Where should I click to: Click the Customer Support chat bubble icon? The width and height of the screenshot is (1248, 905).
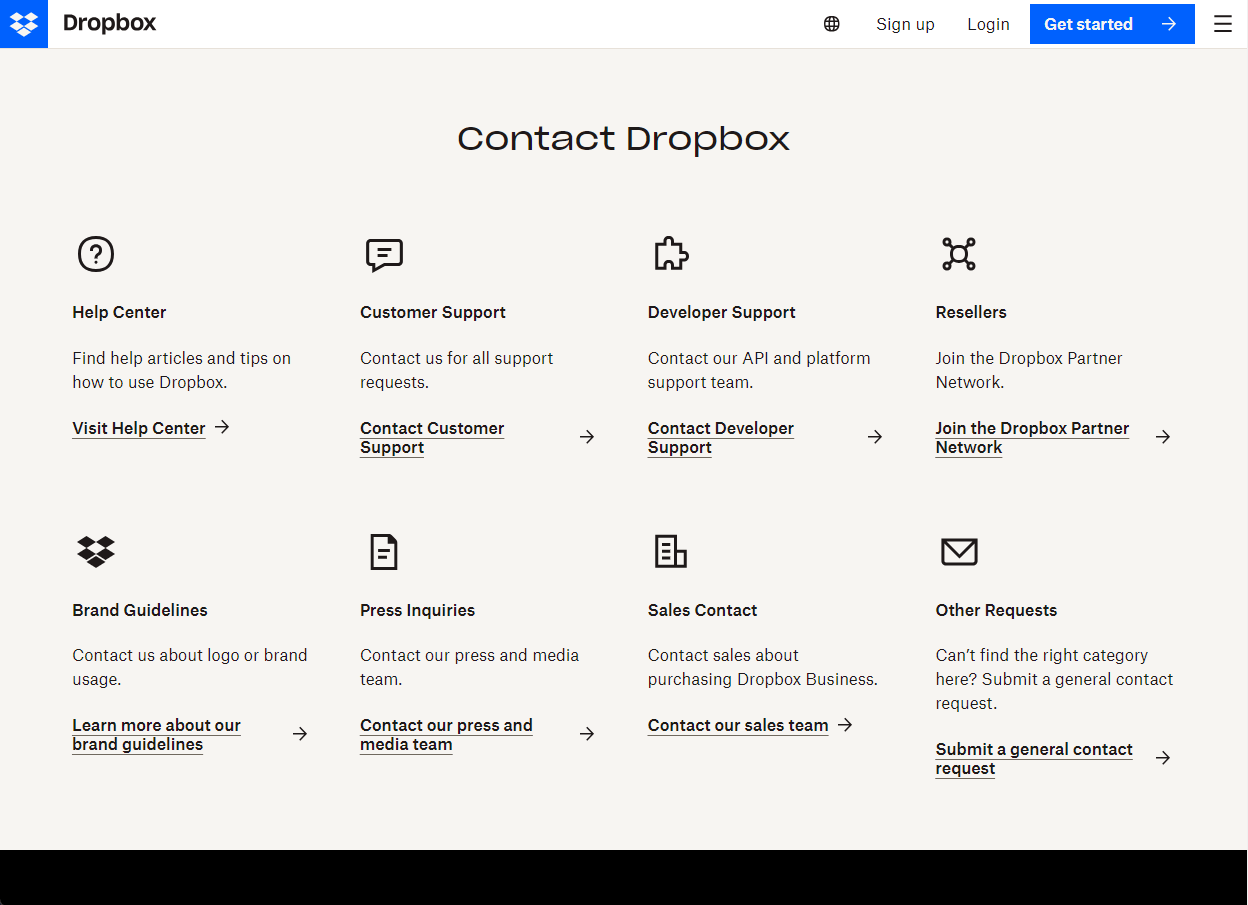pyautogui.click(x=384, y=255)
